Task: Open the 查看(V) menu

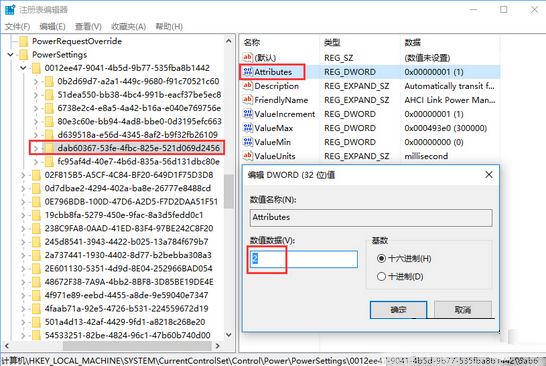Action: pyautogui.click(x=88, y=26)
